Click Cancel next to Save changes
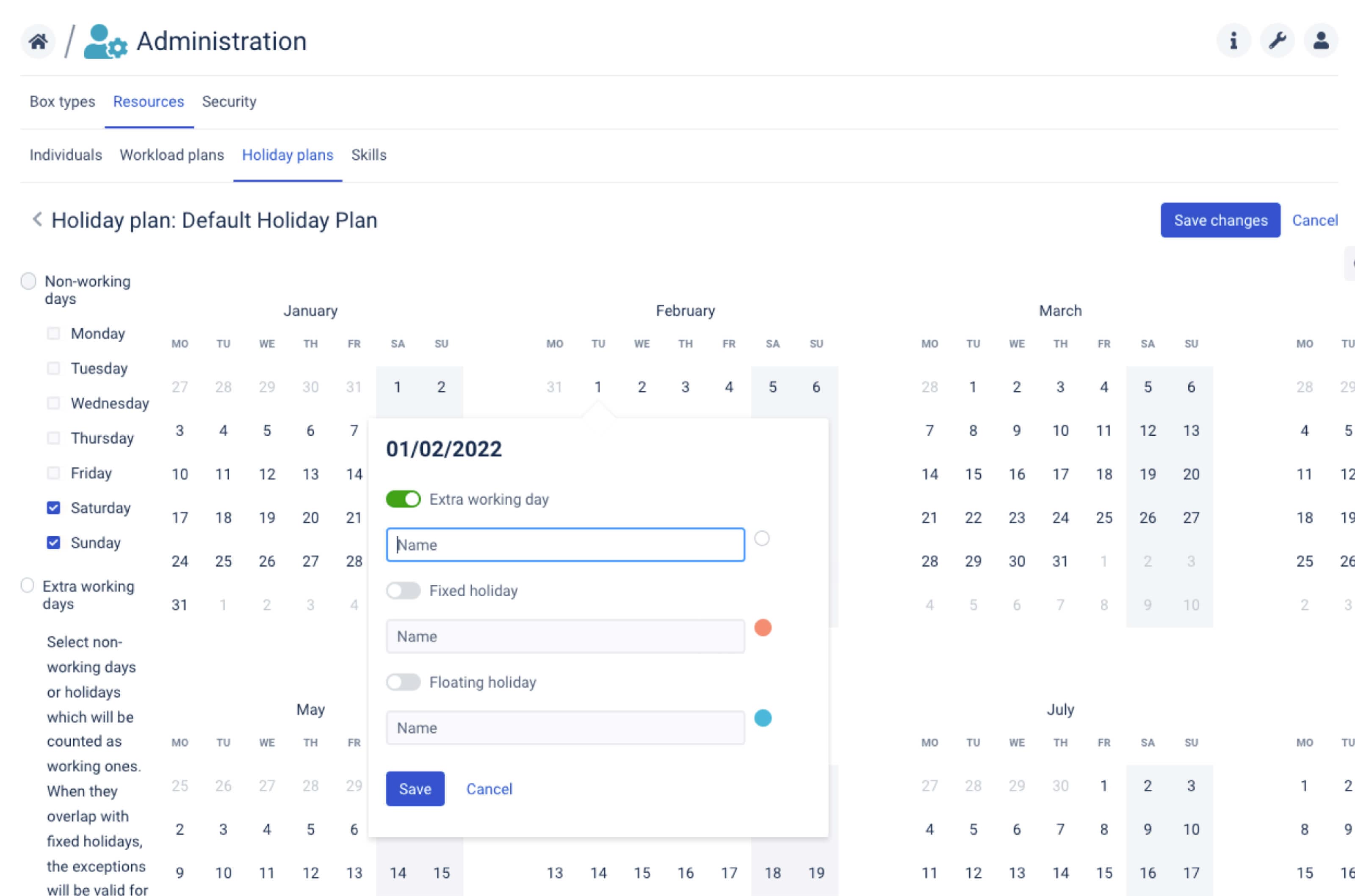 [x=1315, y=220]
